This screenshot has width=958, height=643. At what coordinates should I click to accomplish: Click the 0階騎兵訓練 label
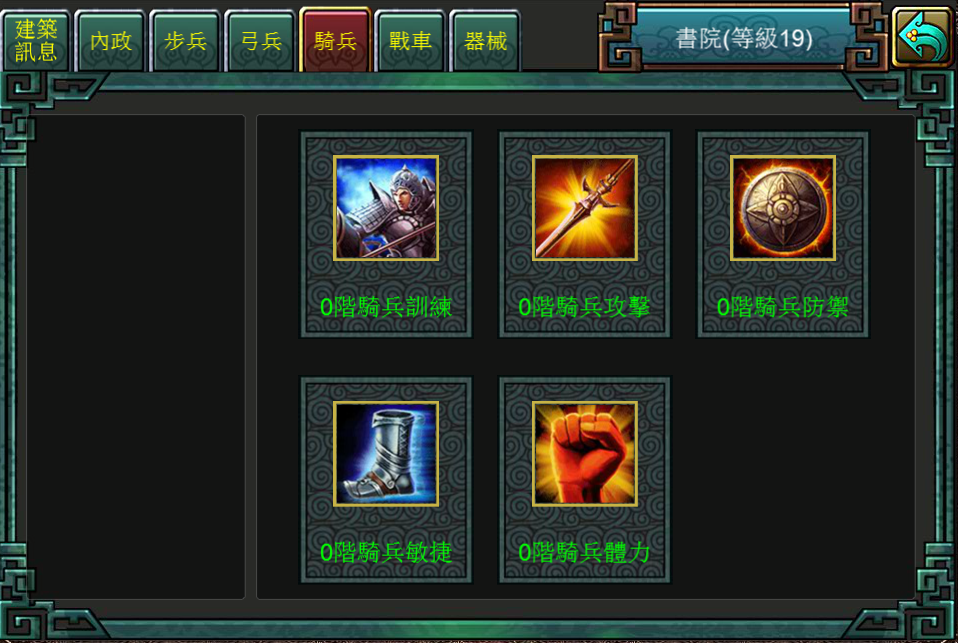coord(386,307)
